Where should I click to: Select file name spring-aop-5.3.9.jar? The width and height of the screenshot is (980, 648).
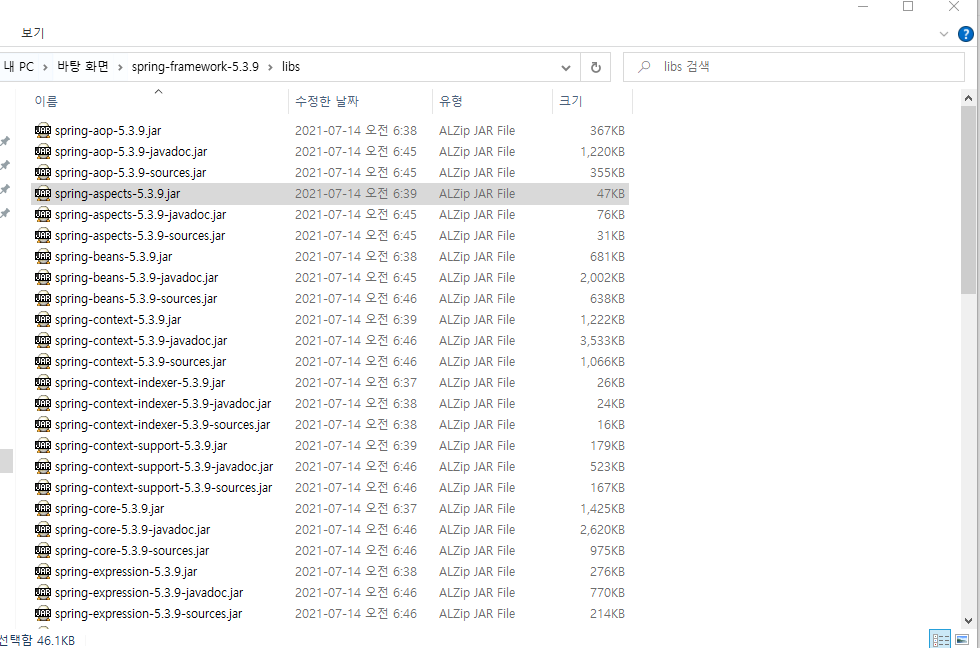[108, 131]
